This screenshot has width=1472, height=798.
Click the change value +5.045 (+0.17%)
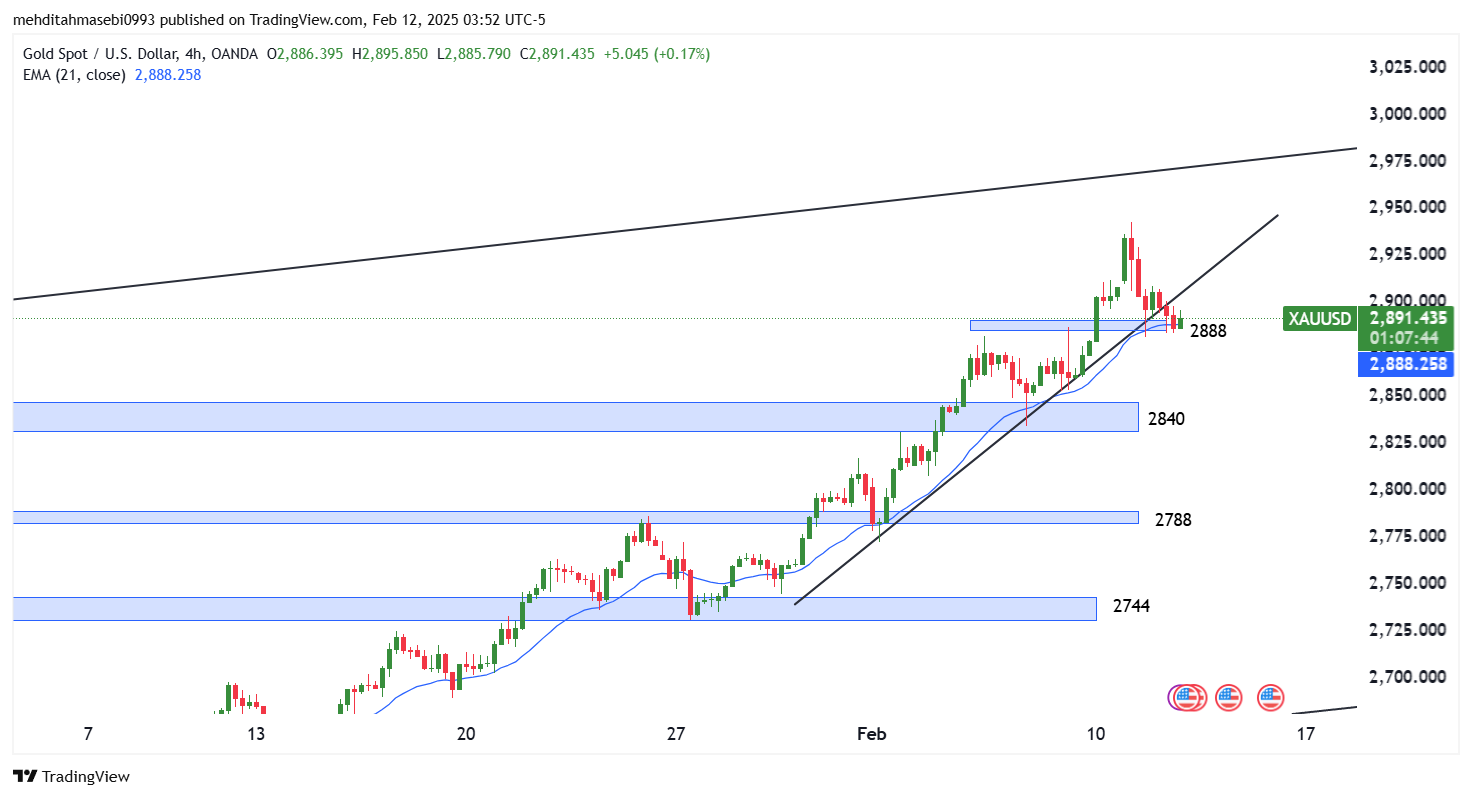pyautogui.click(x=658, y=54)
